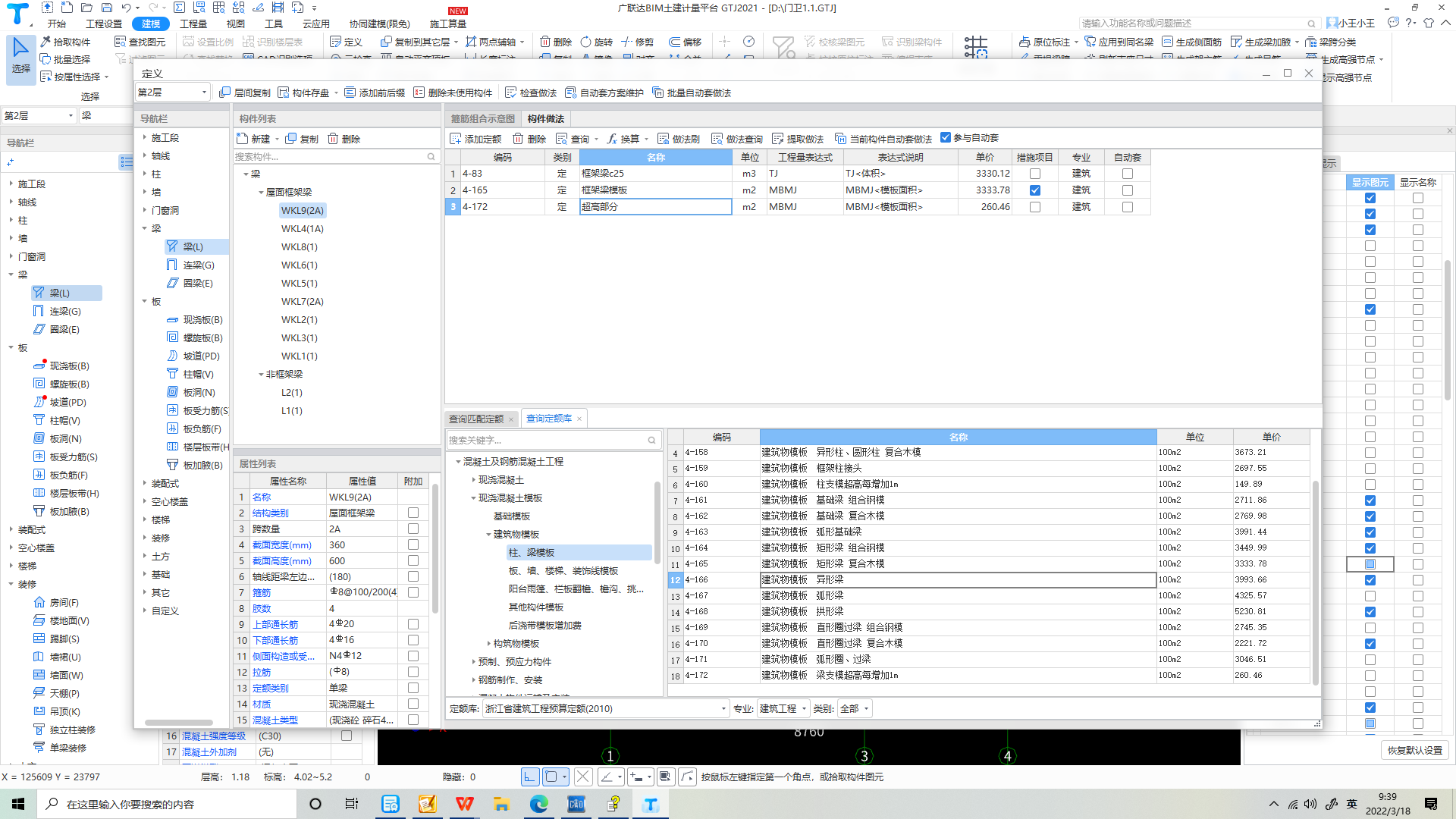Expand 现浇混凝土 node in quota tree

point(473,480)
